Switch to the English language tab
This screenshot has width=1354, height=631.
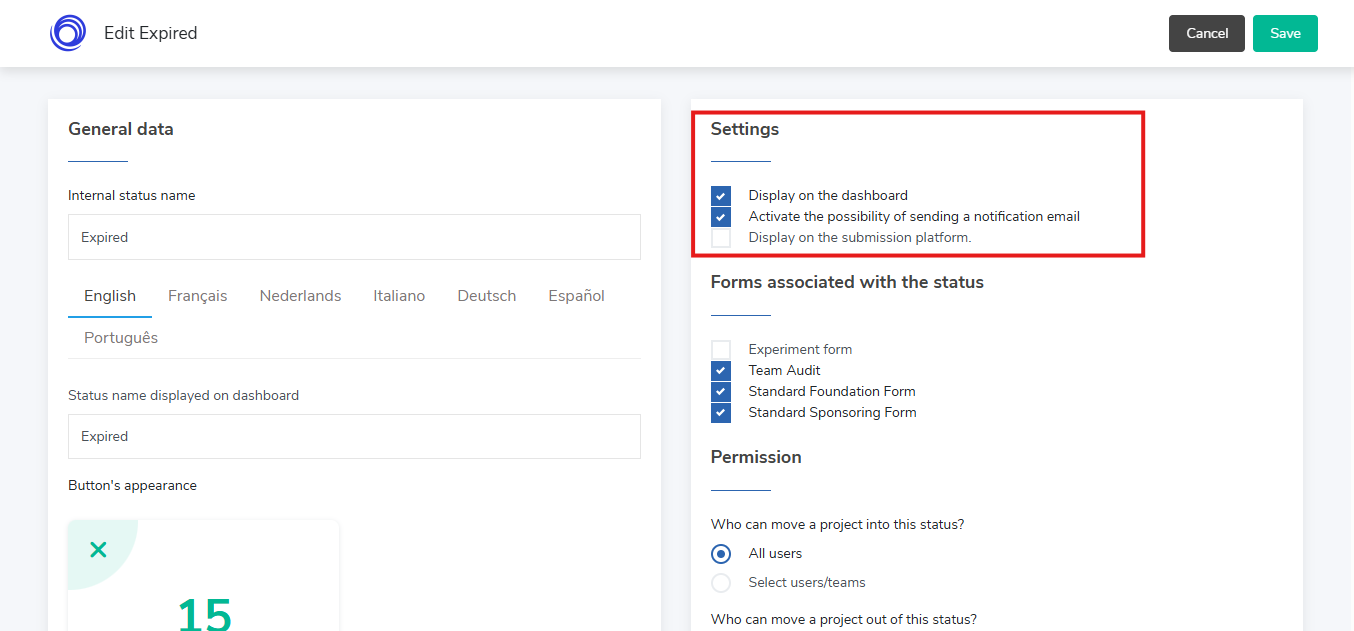click(110, 296)
